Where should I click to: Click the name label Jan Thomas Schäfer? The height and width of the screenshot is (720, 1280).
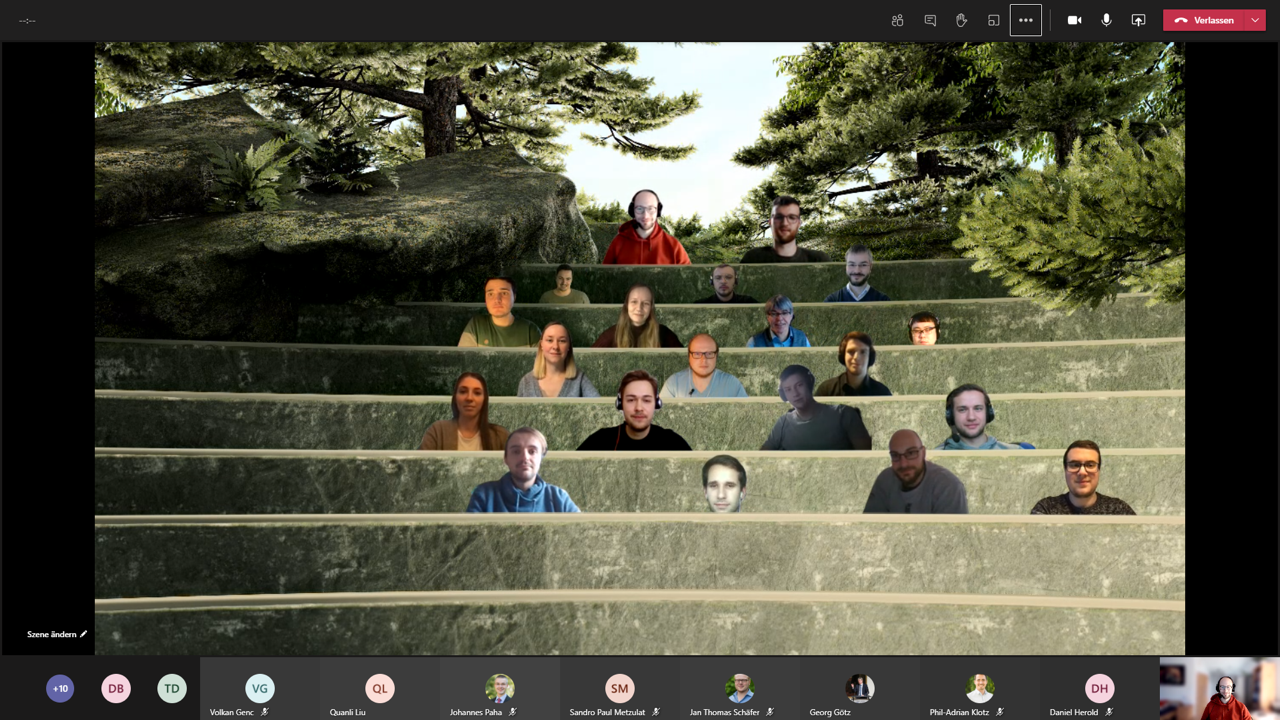pyautogui.click(x=725, y=712)
